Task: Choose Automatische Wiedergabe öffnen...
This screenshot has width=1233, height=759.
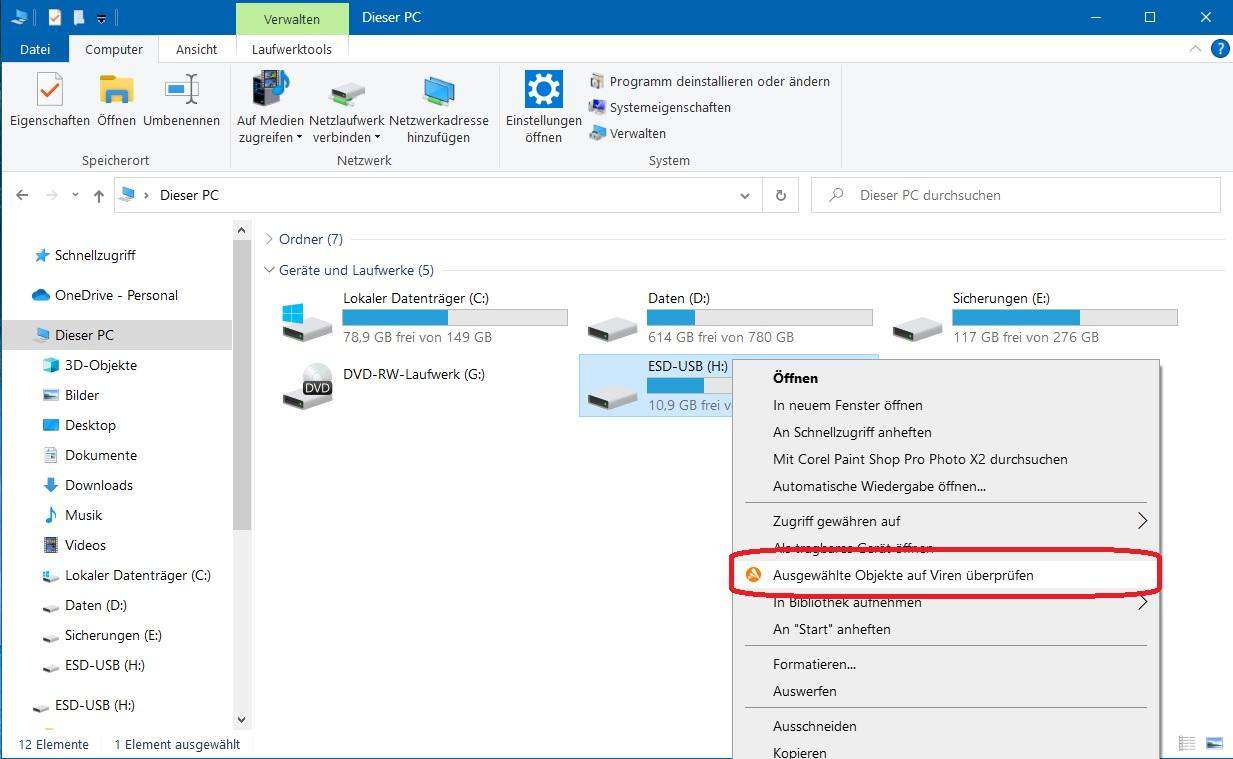Action: click(879, 486)
